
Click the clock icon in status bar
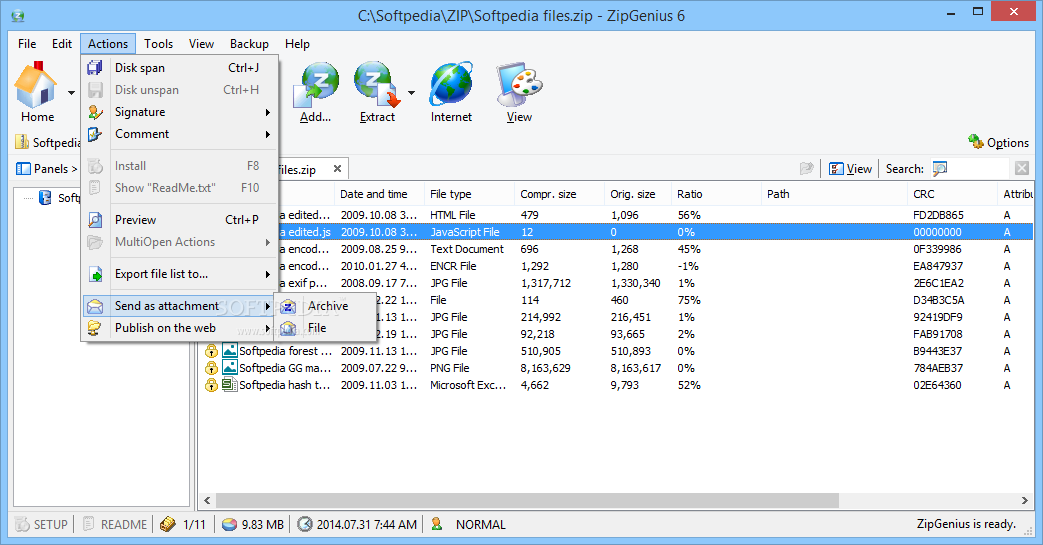tap(305, 524)
